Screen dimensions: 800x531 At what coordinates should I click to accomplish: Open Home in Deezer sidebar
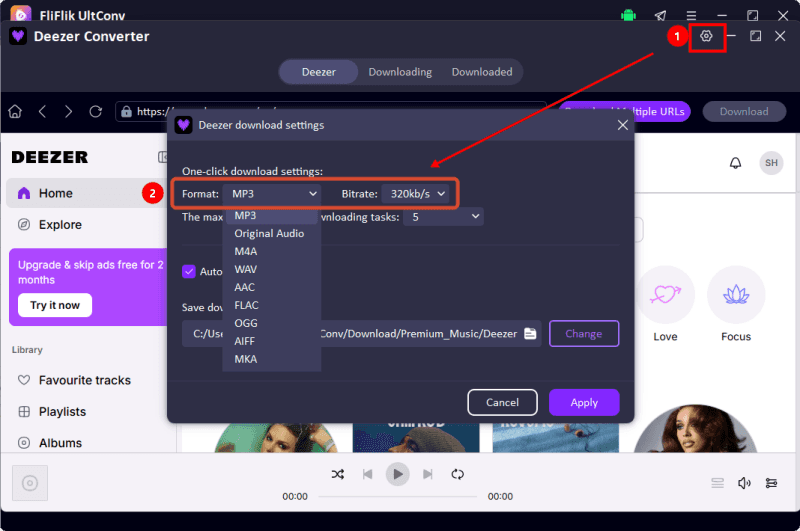pyautogui.click(x=87, y=193)
